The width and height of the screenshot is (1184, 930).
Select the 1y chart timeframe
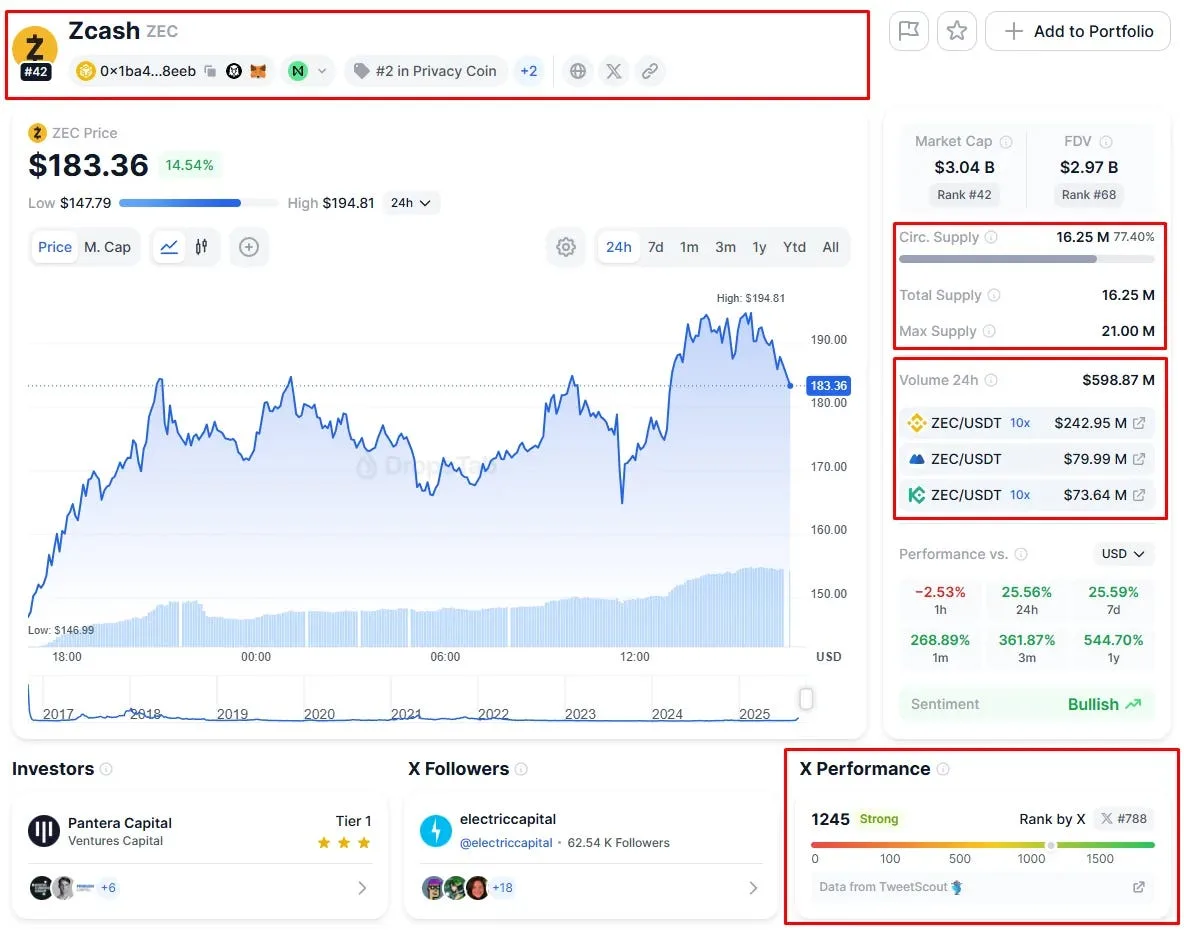click(x=759, y=247)
